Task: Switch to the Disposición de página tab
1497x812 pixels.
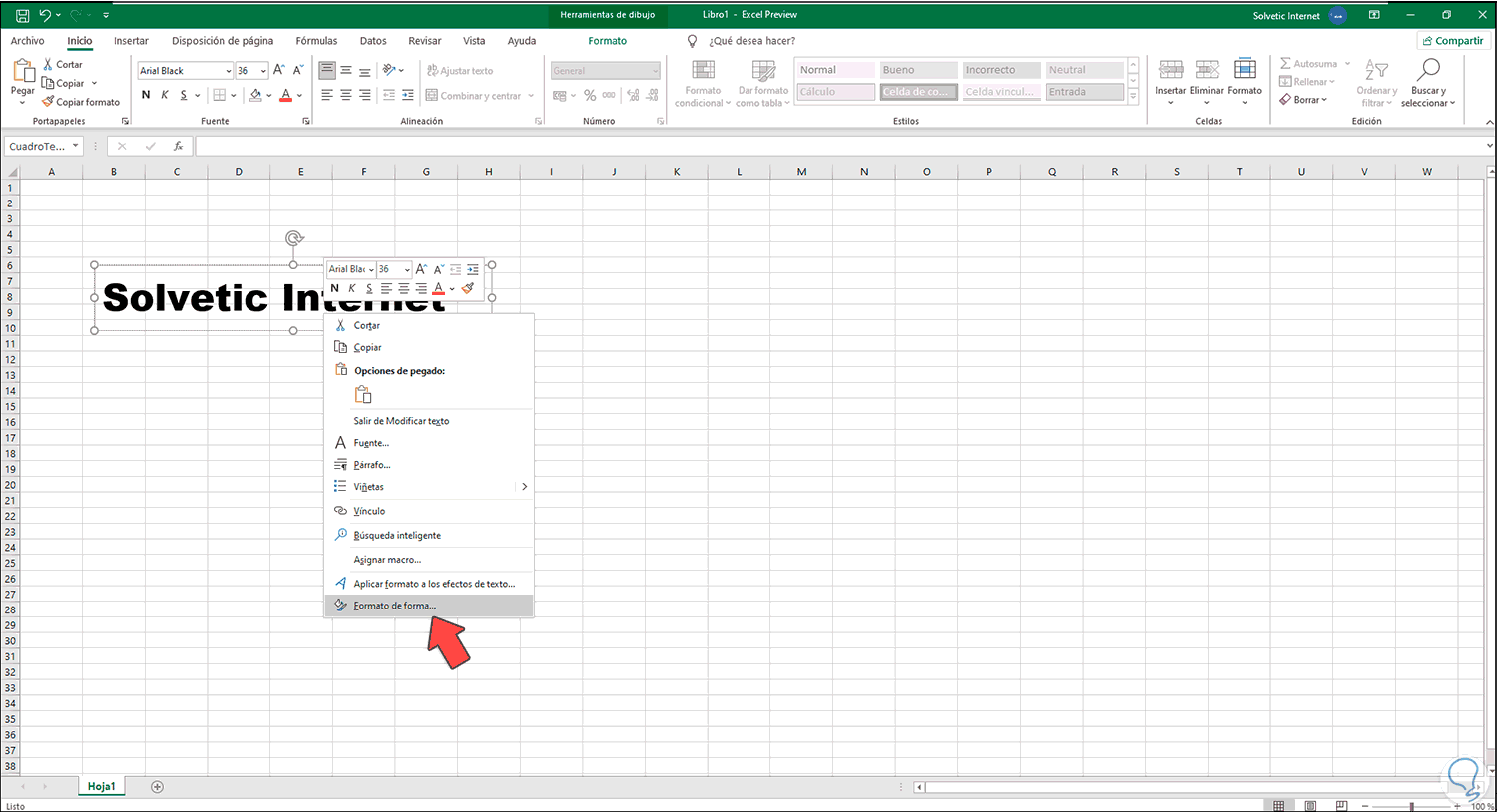Action: coord(223,41)
